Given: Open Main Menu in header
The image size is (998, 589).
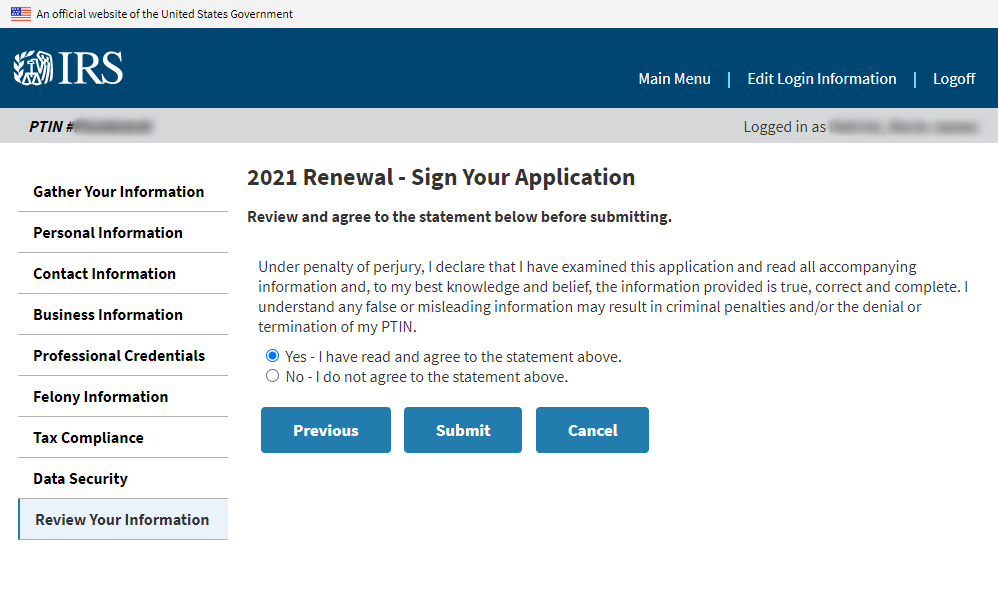Looking at the screenshot, I should pos(674,79).
